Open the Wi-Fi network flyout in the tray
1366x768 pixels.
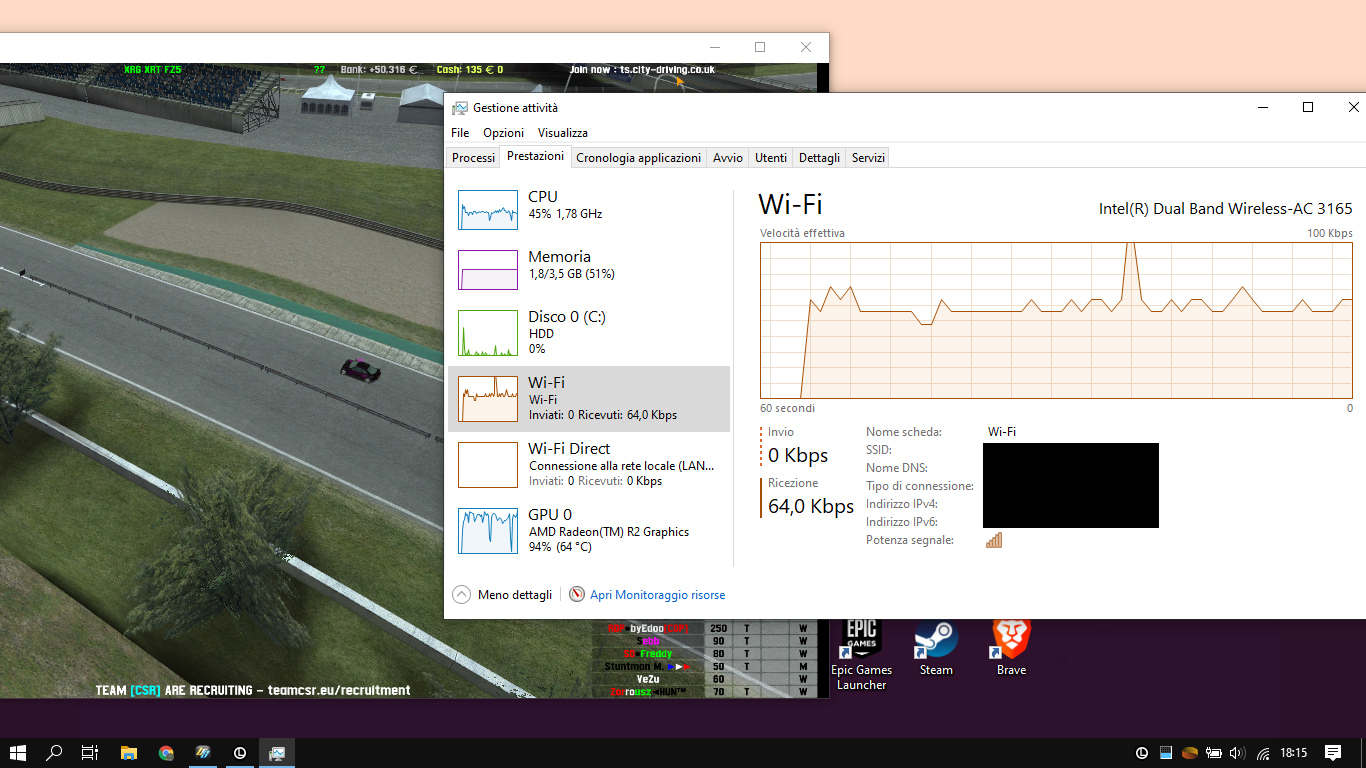[1263, 753]
